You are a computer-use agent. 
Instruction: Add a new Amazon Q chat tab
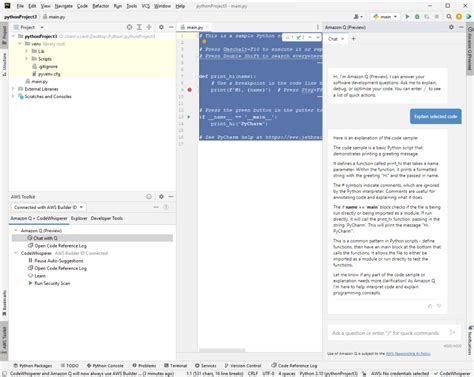pos(354,39)
